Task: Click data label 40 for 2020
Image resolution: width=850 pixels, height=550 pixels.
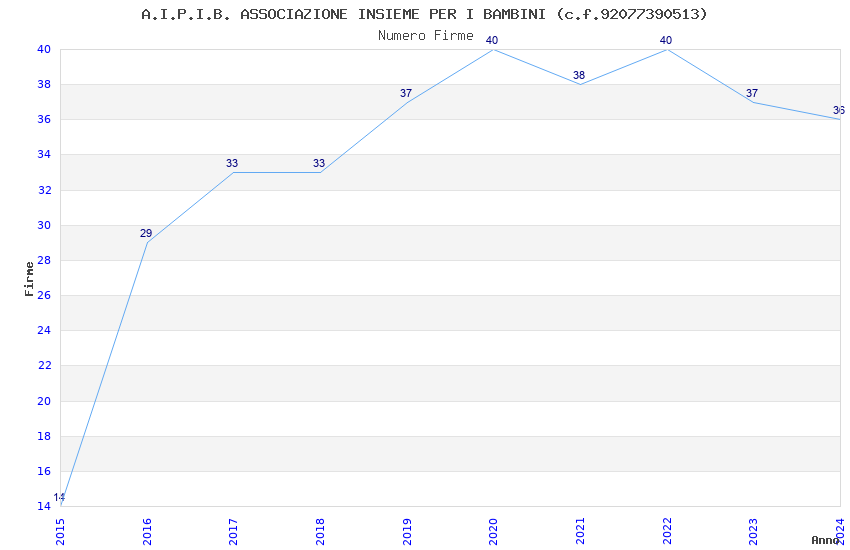Action: click(492, 41)
